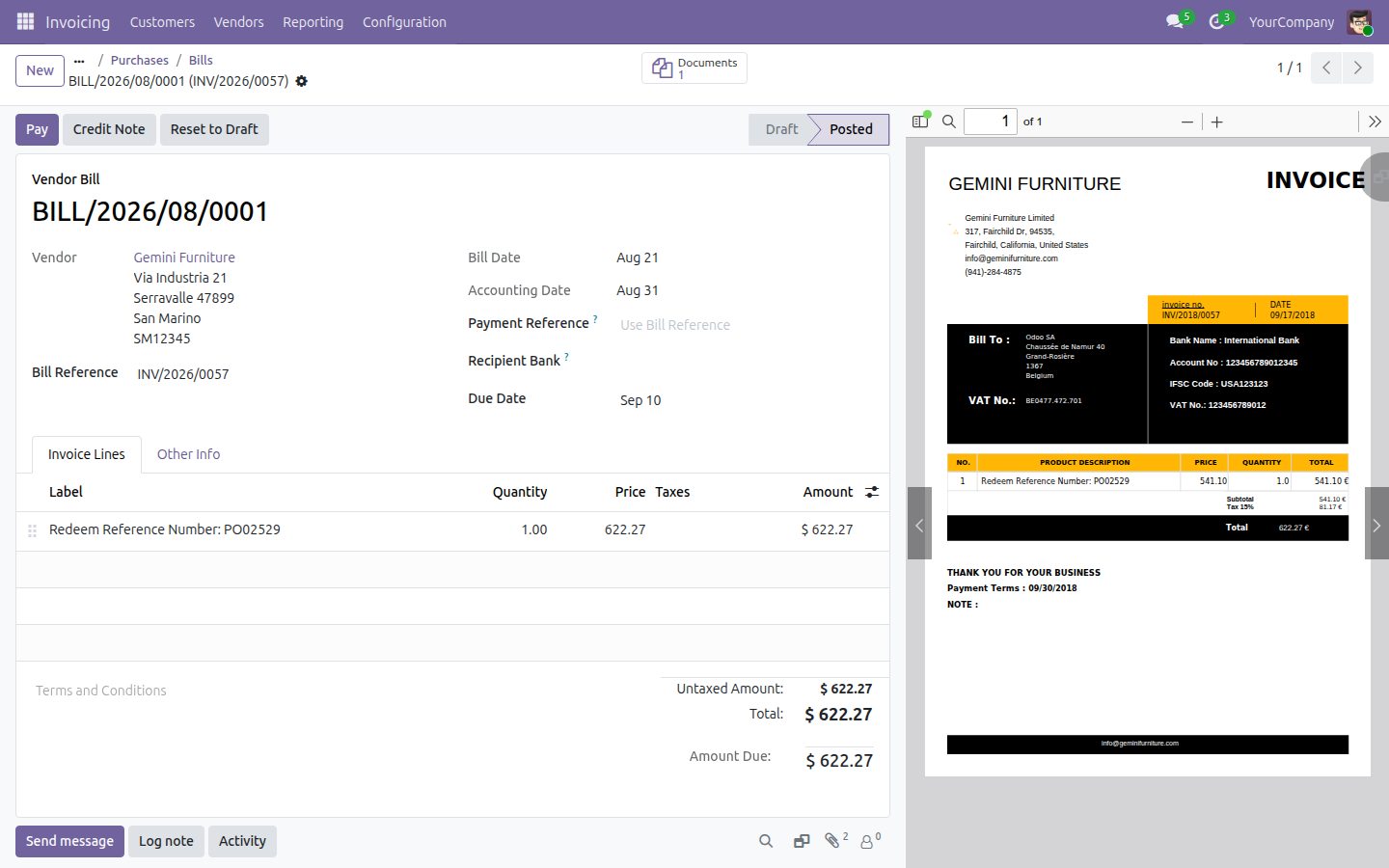
Task: Click the chatter search magnifier icon
Action: click(x=766, y=841)
